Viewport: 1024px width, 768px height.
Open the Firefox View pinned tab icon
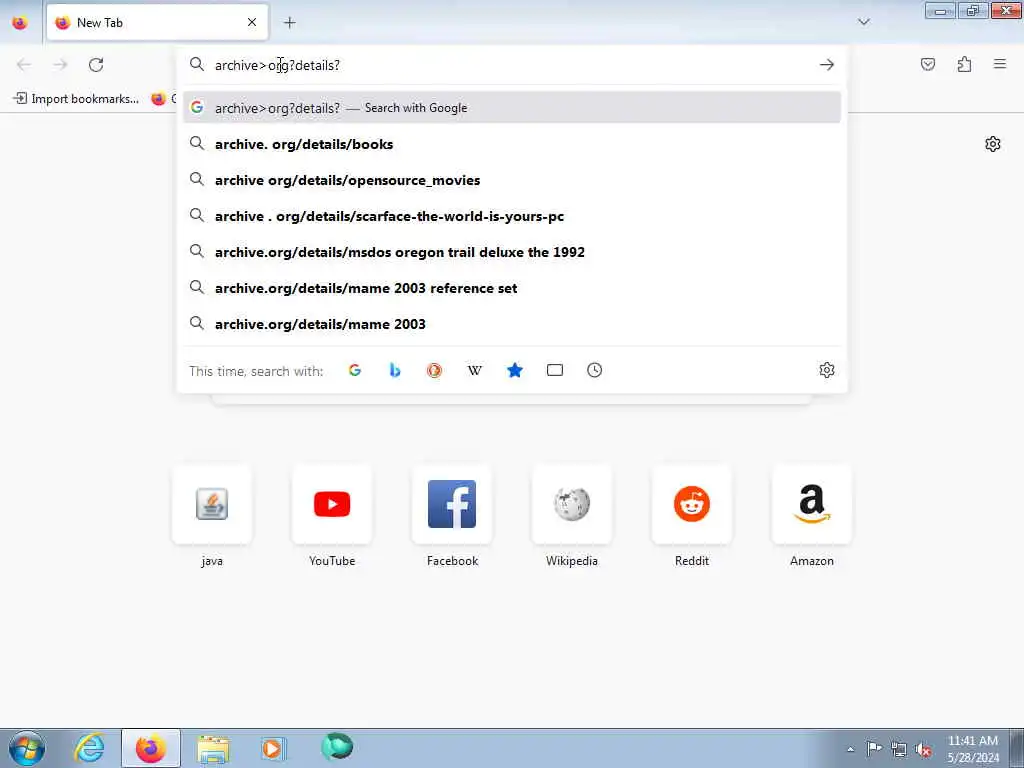coord(20,23)
